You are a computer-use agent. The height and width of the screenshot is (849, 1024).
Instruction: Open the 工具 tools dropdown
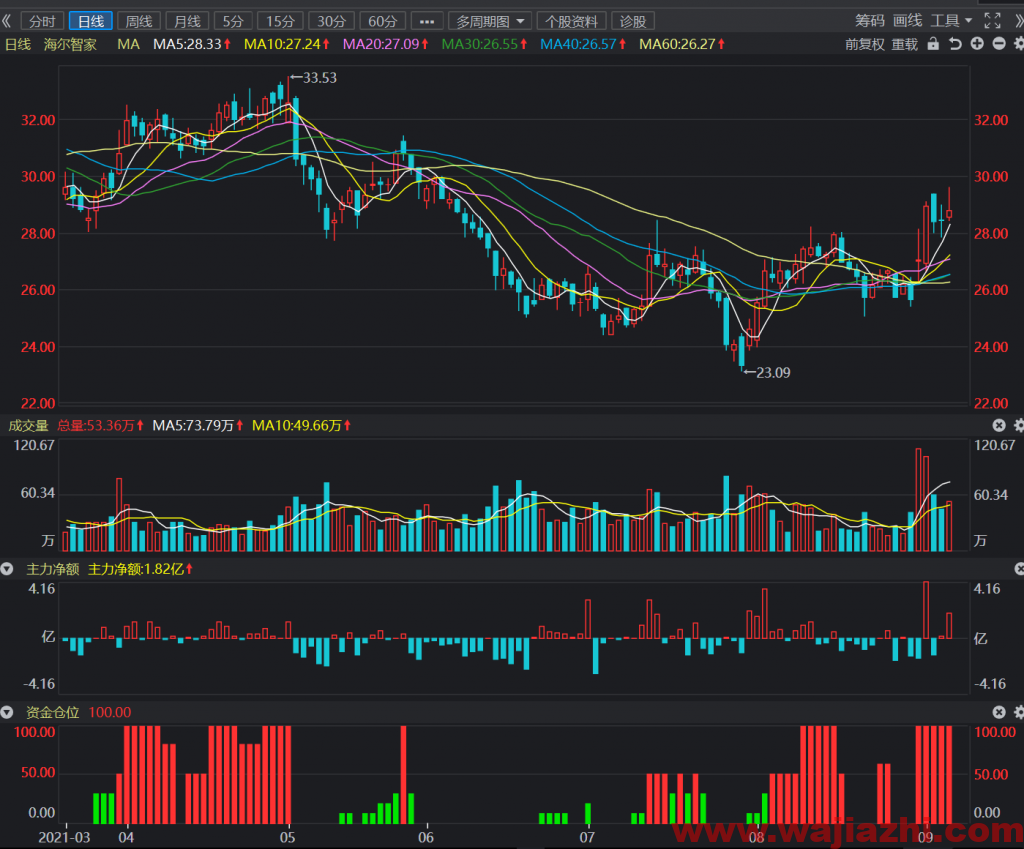click(952, 21)
